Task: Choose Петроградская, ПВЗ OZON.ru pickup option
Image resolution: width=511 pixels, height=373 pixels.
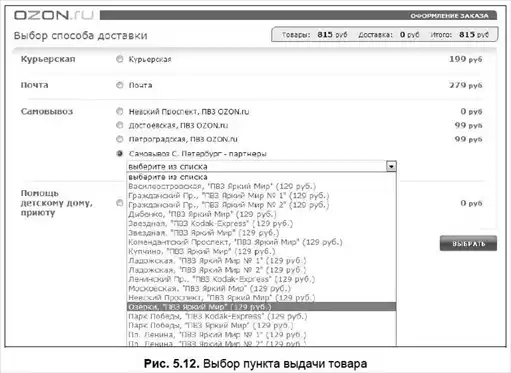Action: tap(119, 139)
